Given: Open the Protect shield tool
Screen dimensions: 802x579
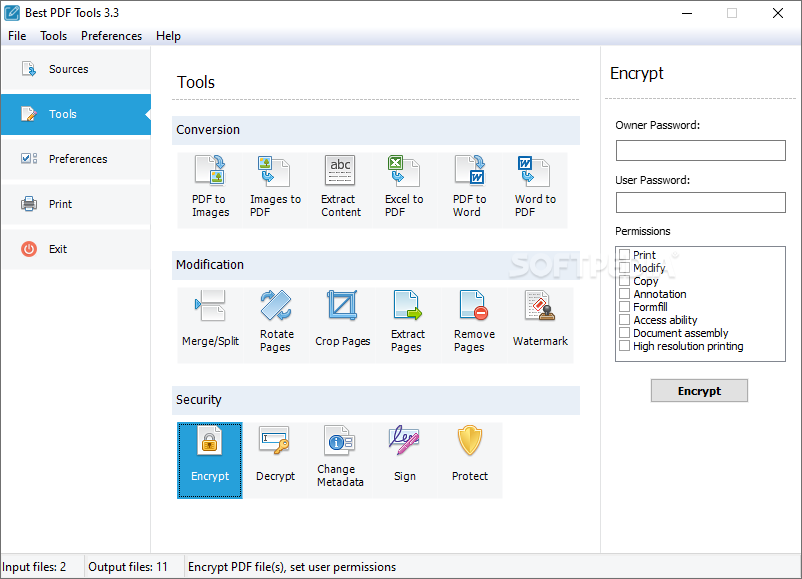Looking at the screenshot, I should [470, 460].
